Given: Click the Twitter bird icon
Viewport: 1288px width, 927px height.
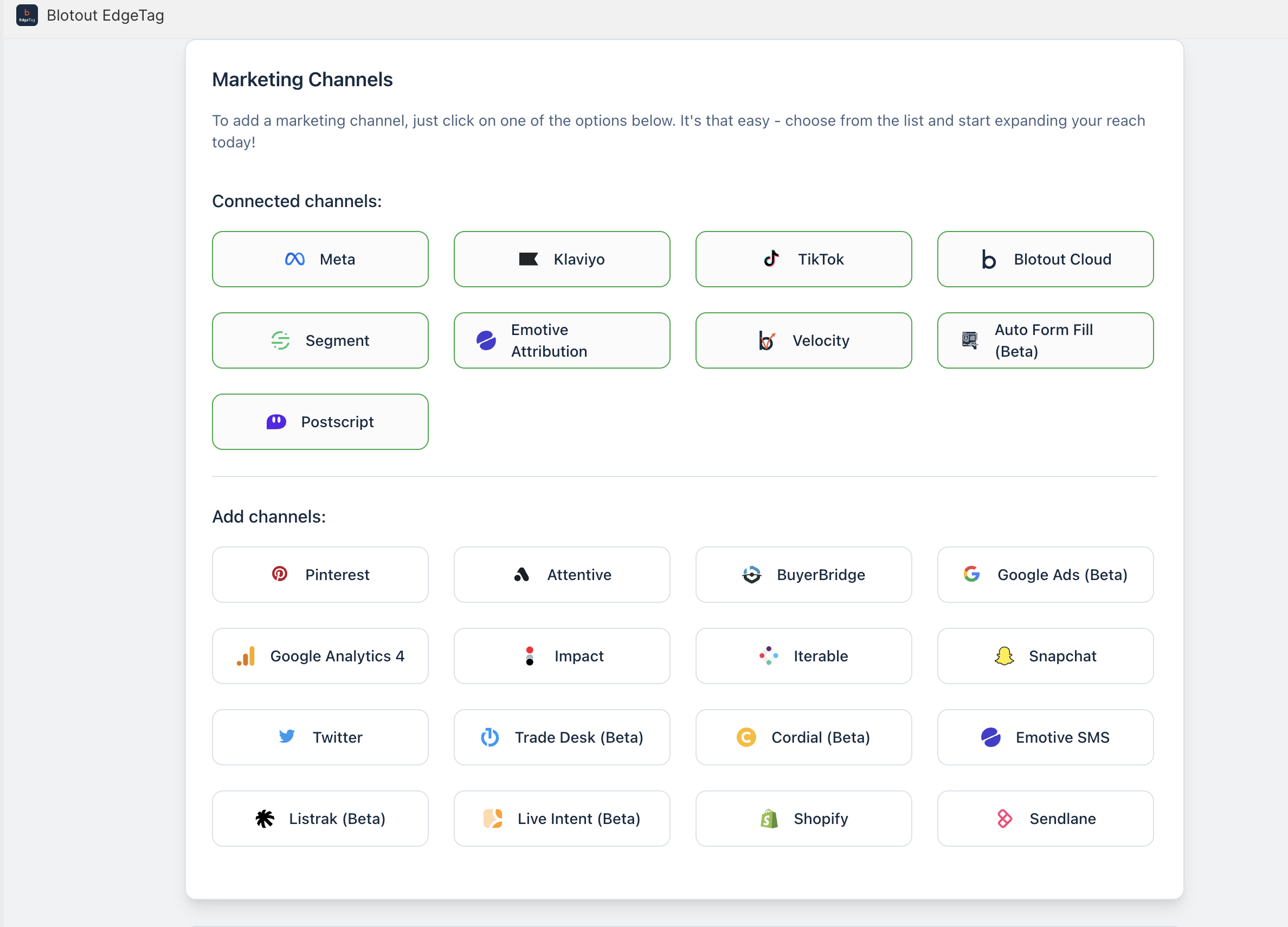Looking at the screenshot, I should [287, 737].
